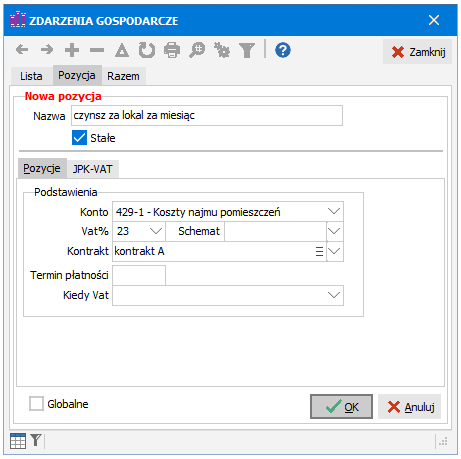Open search with magnifier icon

(x=197, y=50)
